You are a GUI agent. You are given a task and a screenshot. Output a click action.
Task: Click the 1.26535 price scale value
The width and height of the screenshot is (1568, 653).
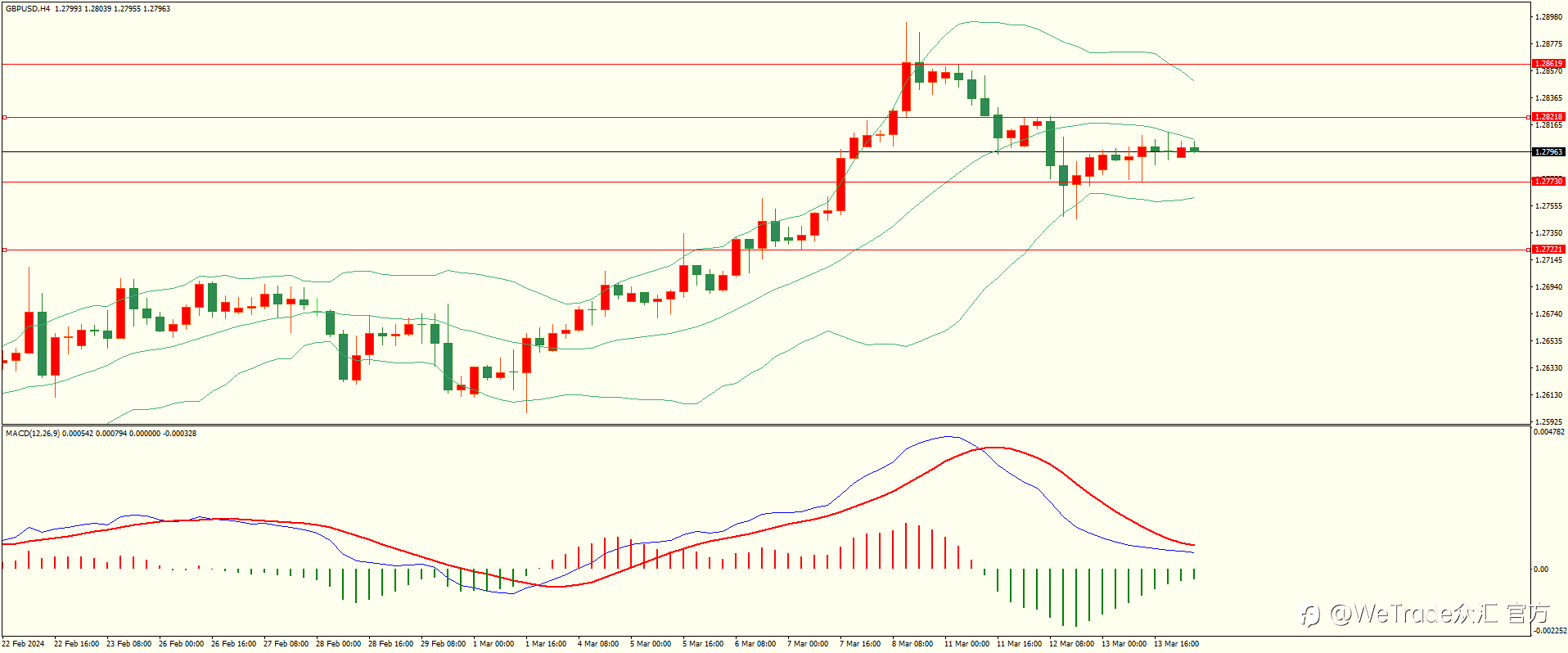pyautogui.click(x=1548, y=341)
